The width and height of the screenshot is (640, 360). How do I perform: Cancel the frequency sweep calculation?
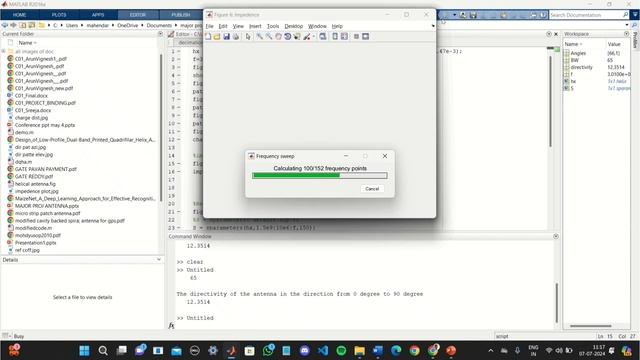(x=372, y=189)
